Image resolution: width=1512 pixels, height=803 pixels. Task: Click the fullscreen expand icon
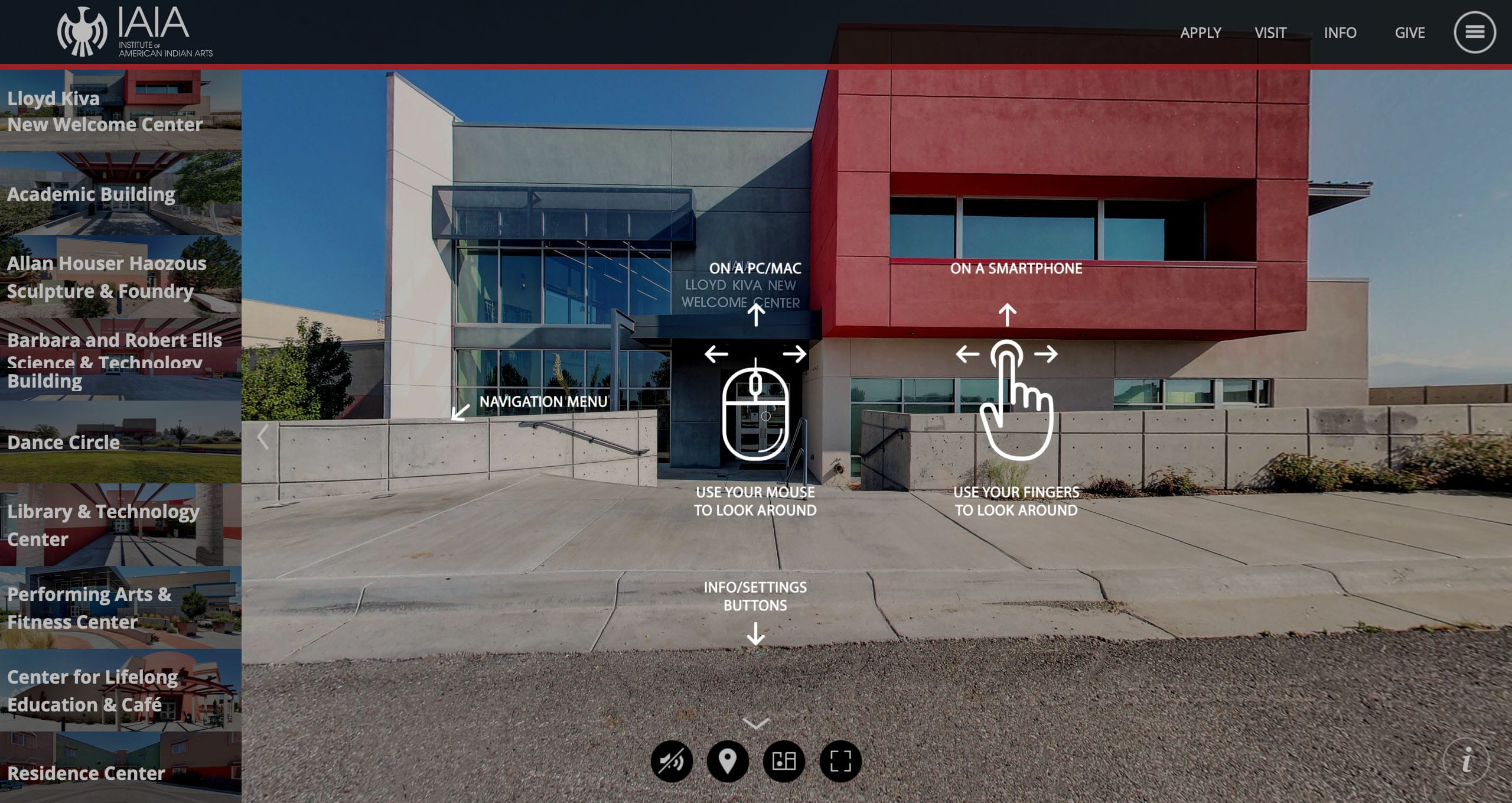point(840,761)
